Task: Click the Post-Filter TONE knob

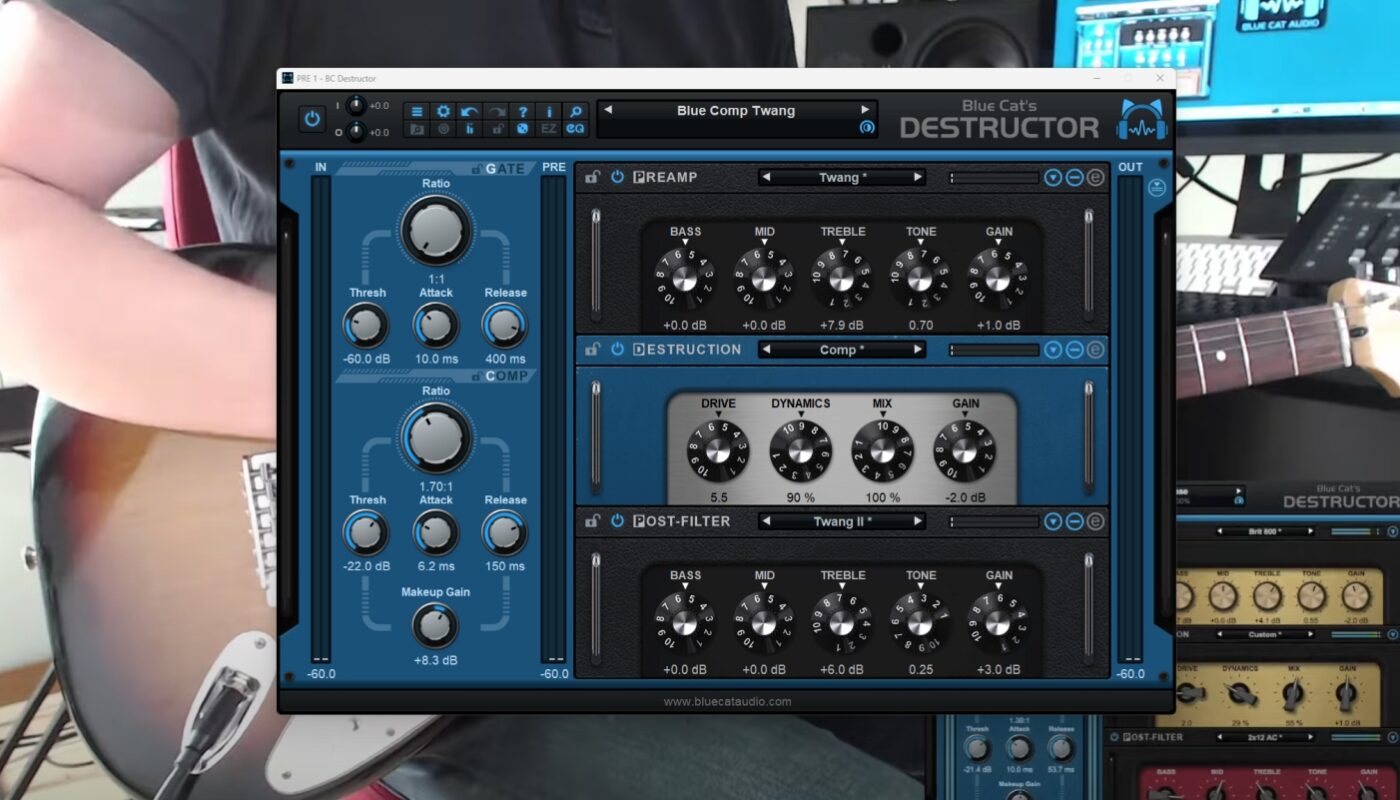Action: 920,622
